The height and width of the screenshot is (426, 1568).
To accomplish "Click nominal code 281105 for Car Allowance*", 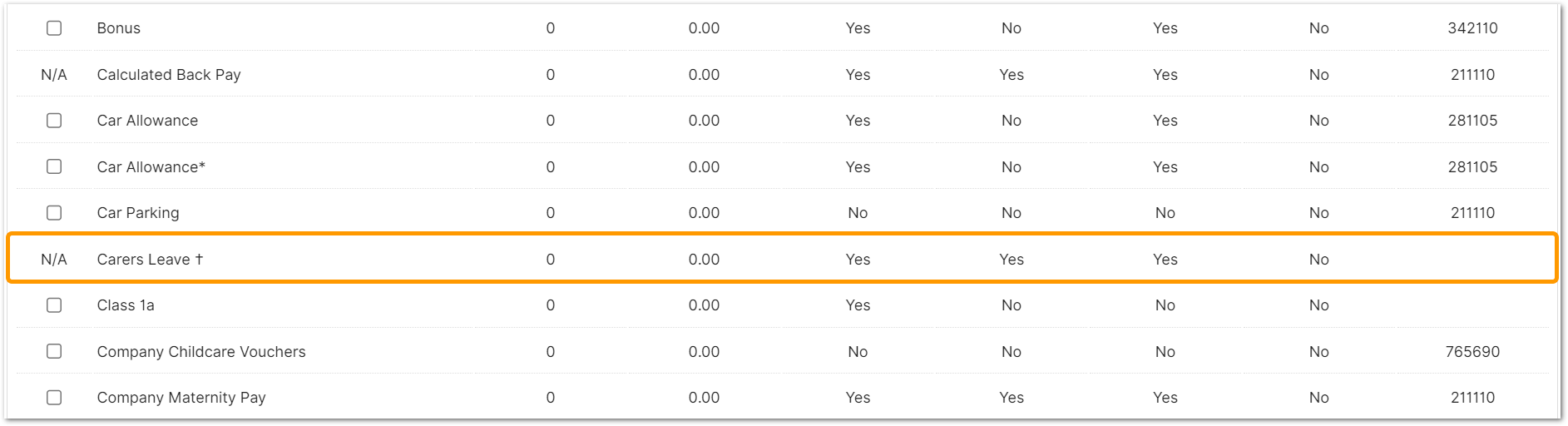I will click(x=1472, y=167).
